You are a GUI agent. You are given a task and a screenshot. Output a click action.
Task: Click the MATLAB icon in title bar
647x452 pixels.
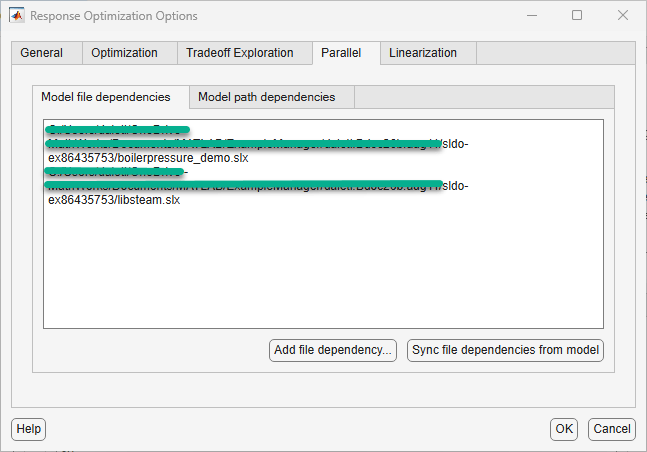tap(17, 16)
